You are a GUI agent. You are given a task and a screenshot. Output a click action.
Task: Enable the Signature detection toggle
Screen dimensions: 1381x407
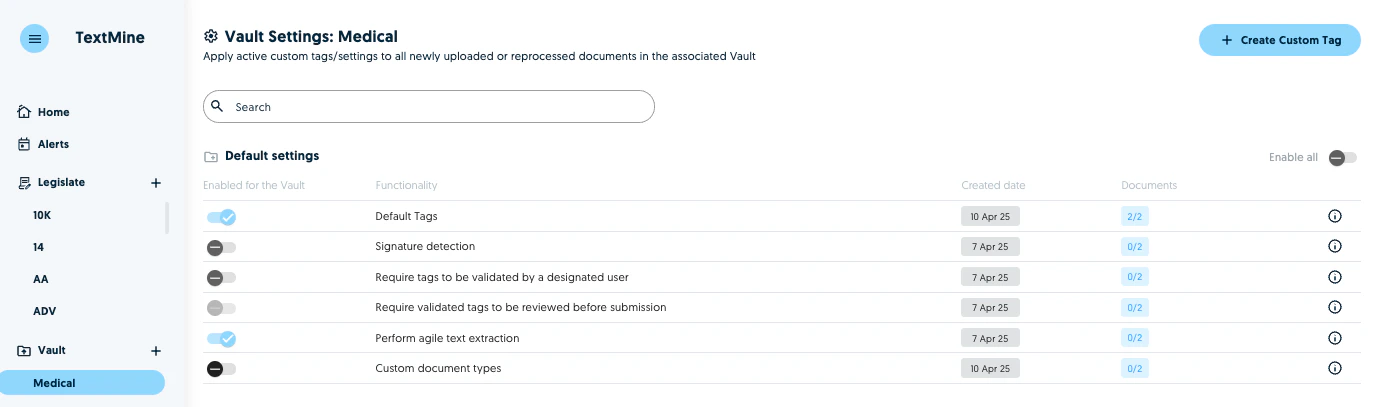click(221, 247)
